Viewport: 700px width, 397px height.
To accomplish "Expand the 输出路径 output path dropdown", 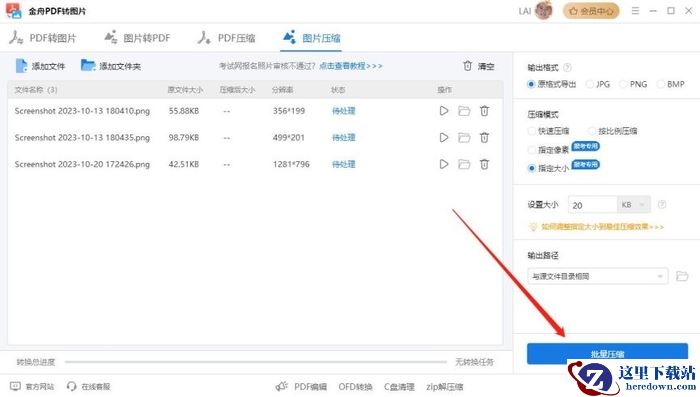I will [597, 276].
